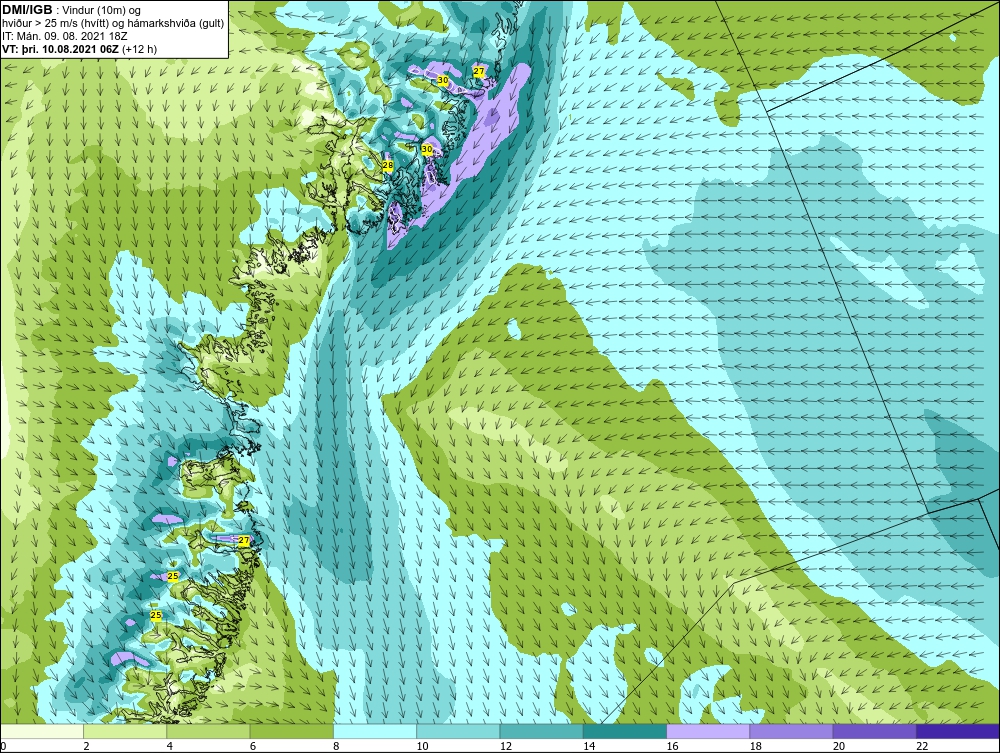
Task: Click the southernmost yellow '25' gust marker
Action: 156,615
